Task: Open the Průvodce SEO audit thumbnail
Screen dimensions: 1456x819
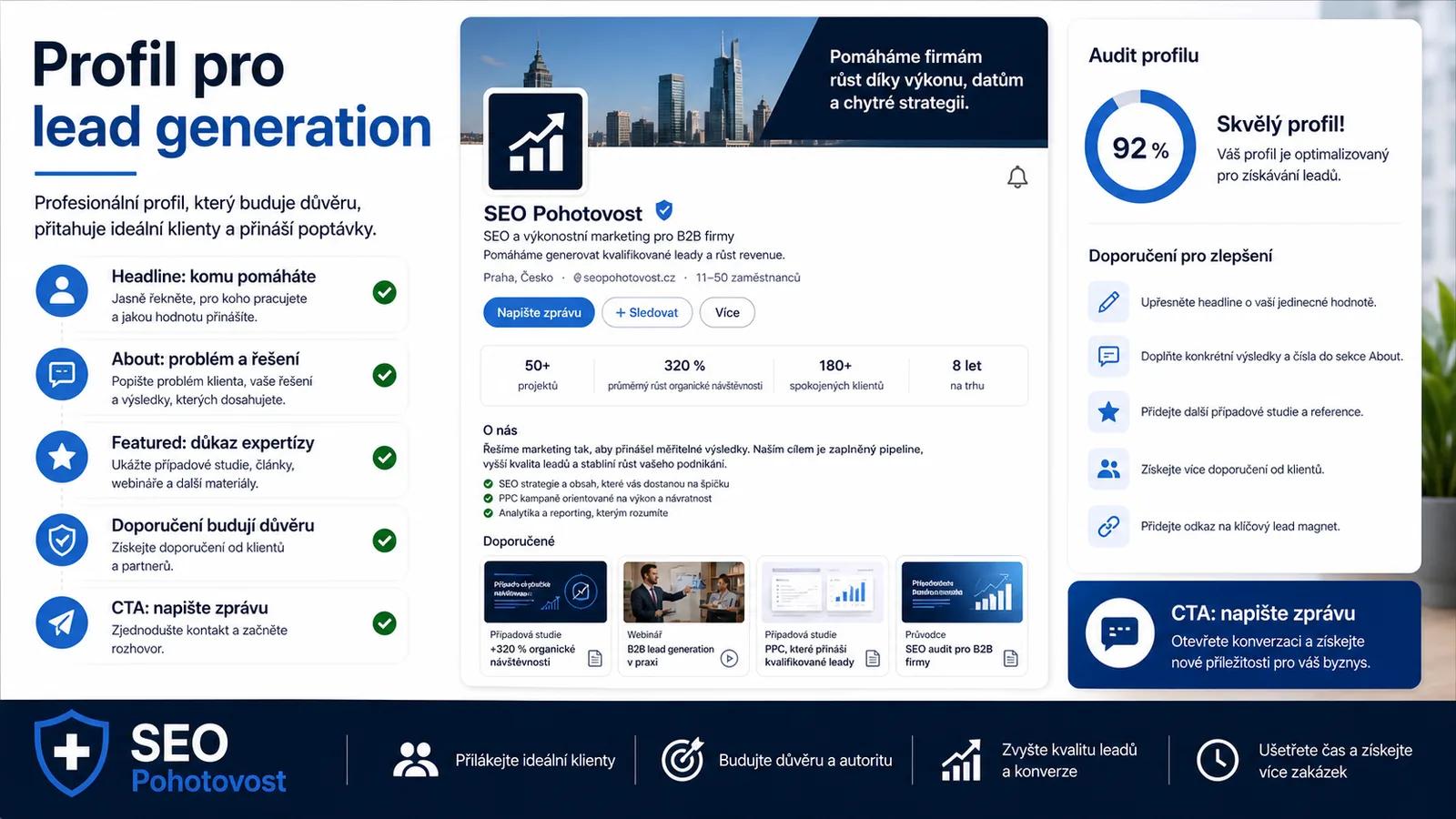Action: (962, 591)
